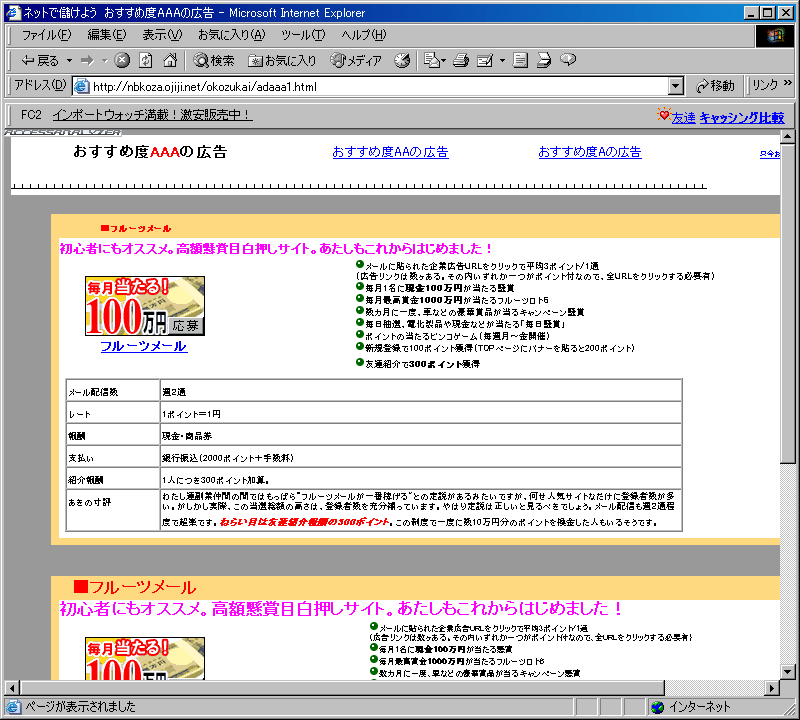Click the vertical scrollbar up arrow
The image size is (800, 720).
[787, 137]
